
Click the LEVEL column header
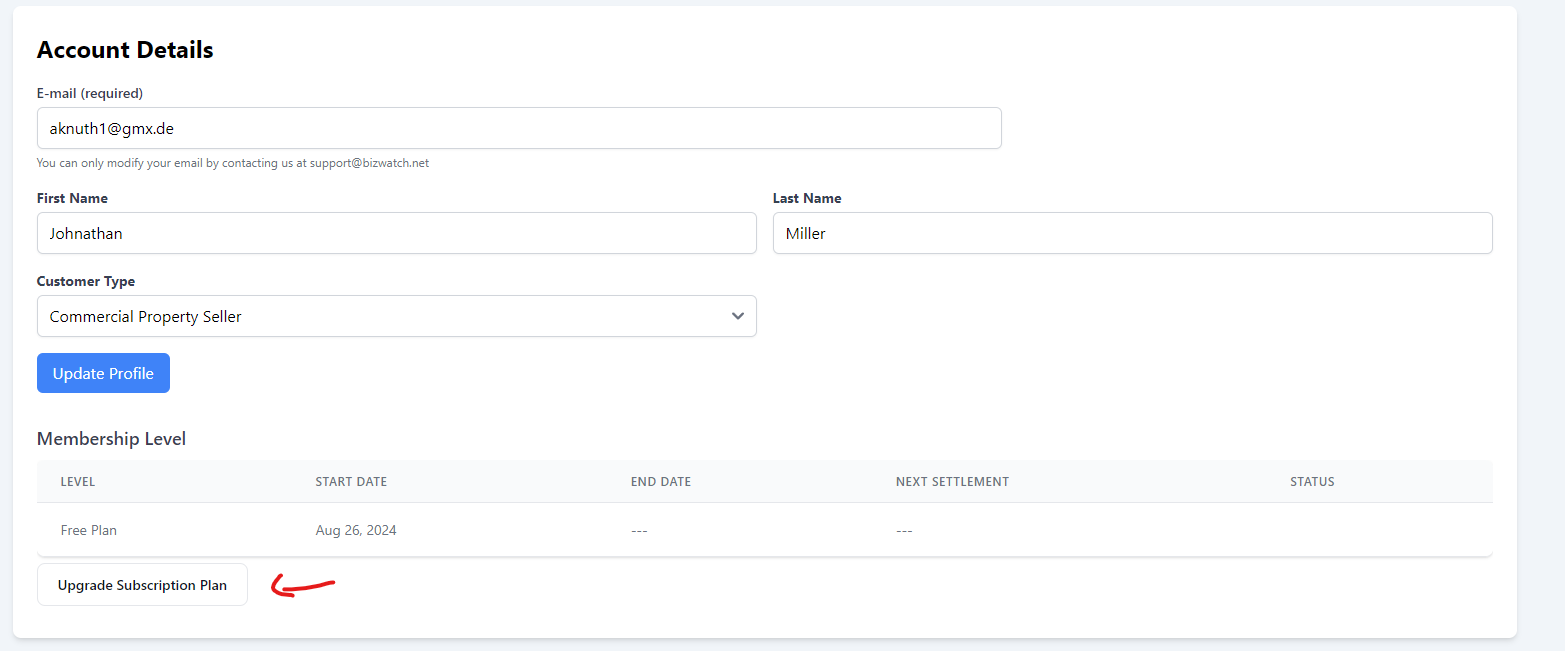(78, 482)
